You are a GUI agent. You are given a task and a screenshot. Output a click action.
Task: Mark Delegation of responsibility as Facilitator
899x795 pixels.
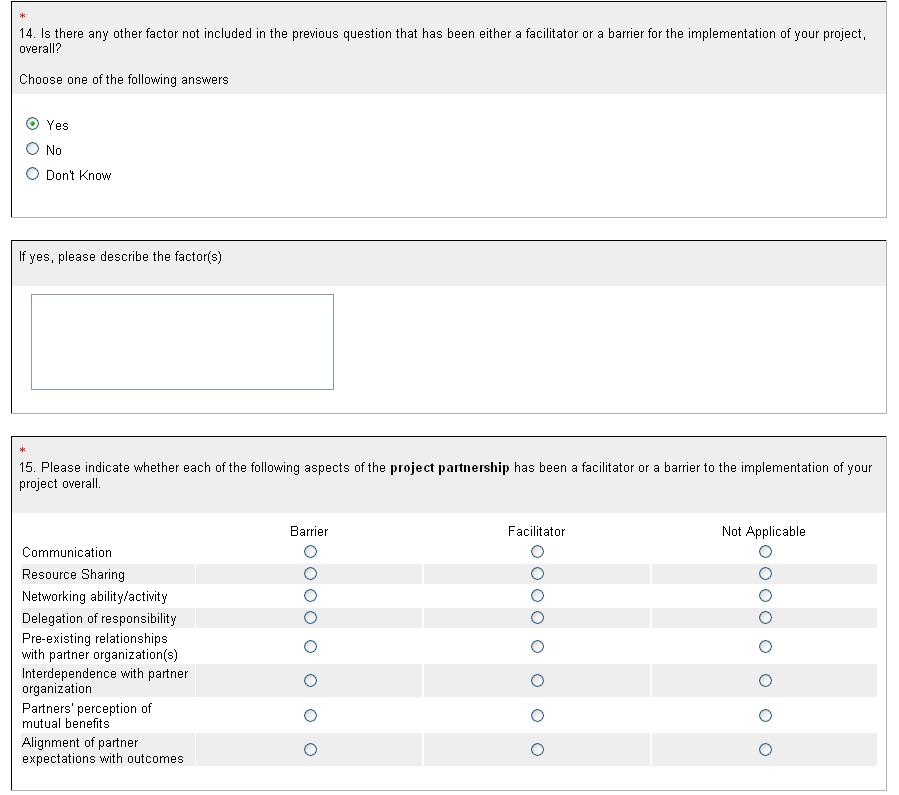537,618
